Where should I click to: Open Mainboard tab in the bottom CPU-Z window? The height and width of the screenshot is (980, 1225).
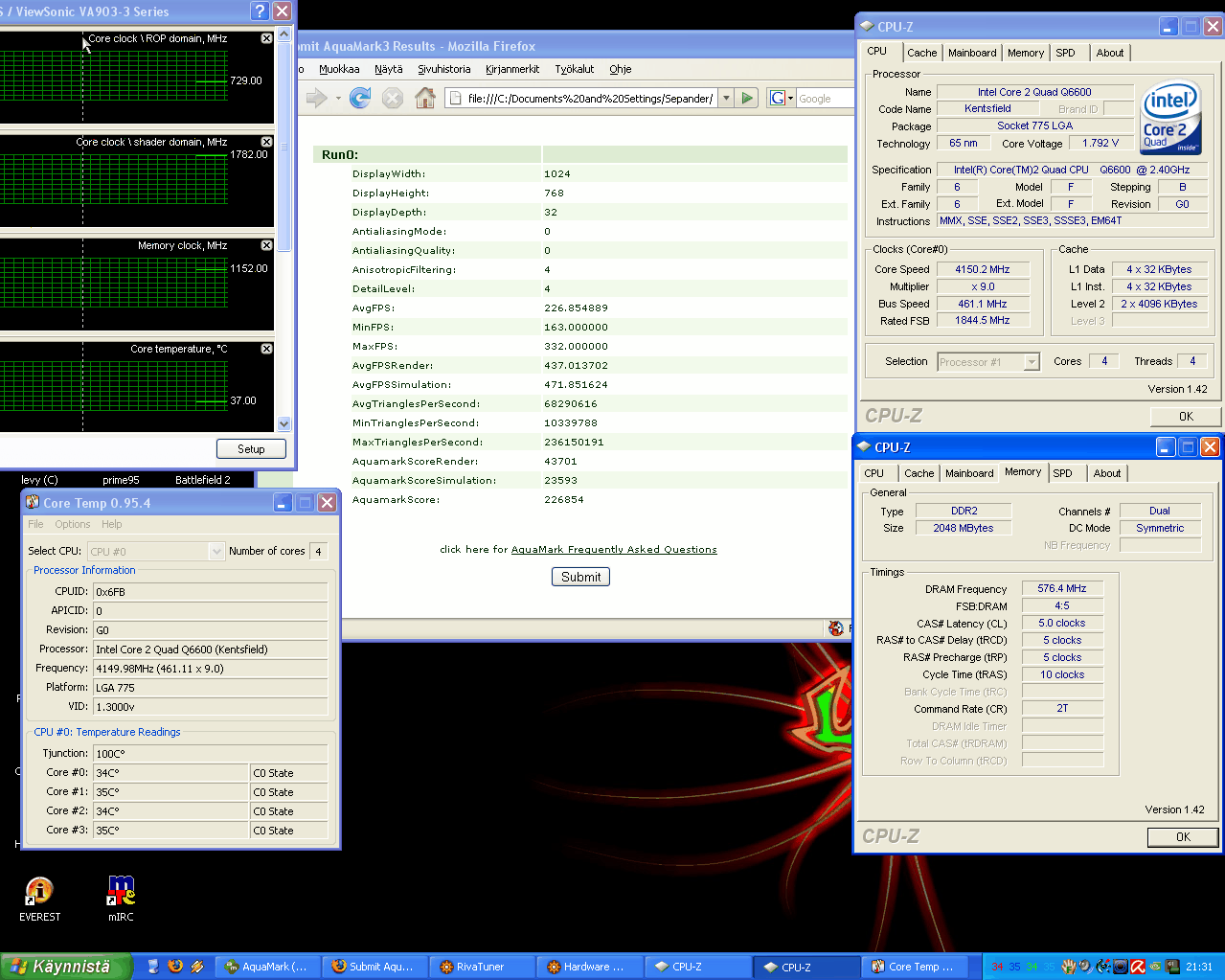pyautogui.click(x=969, y=473)
